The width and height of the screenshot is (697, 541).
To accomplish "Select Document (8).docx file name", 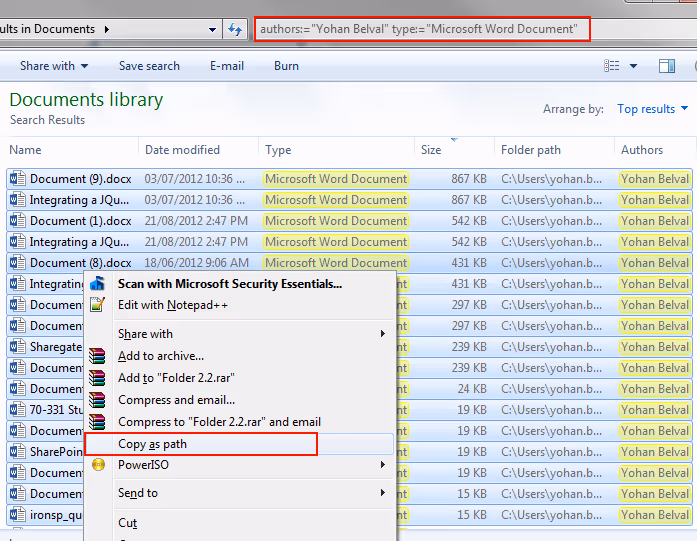I will click(80, 263).
